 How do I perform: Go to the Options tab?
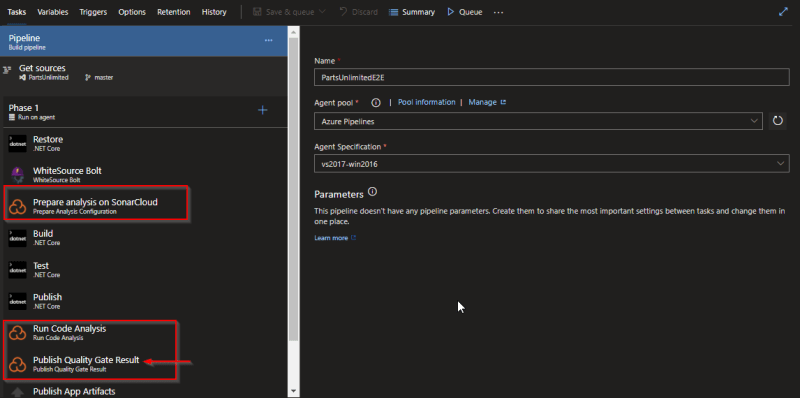132,12
